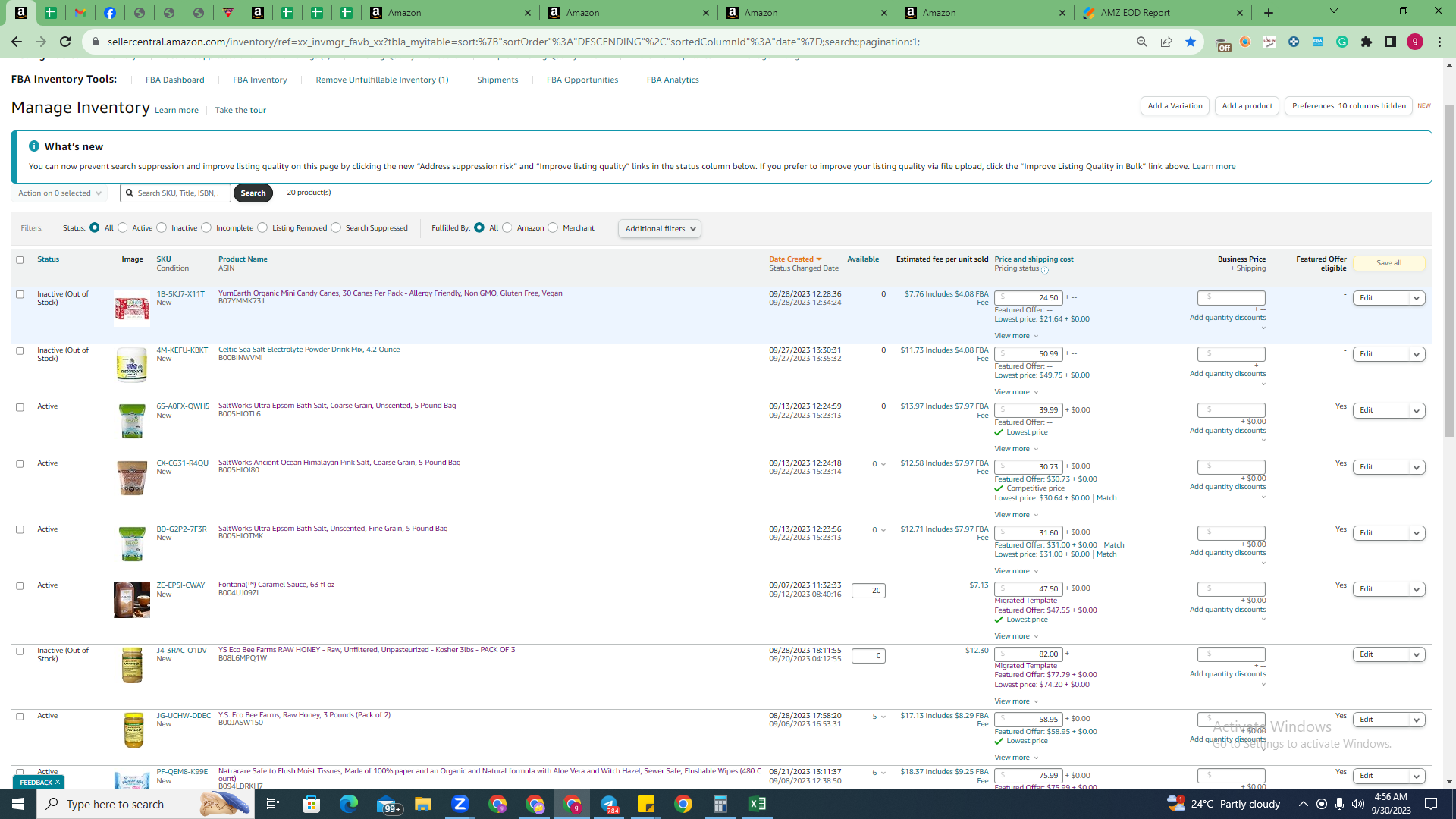Launch Excel from the taskbar

tap(758, 804)
